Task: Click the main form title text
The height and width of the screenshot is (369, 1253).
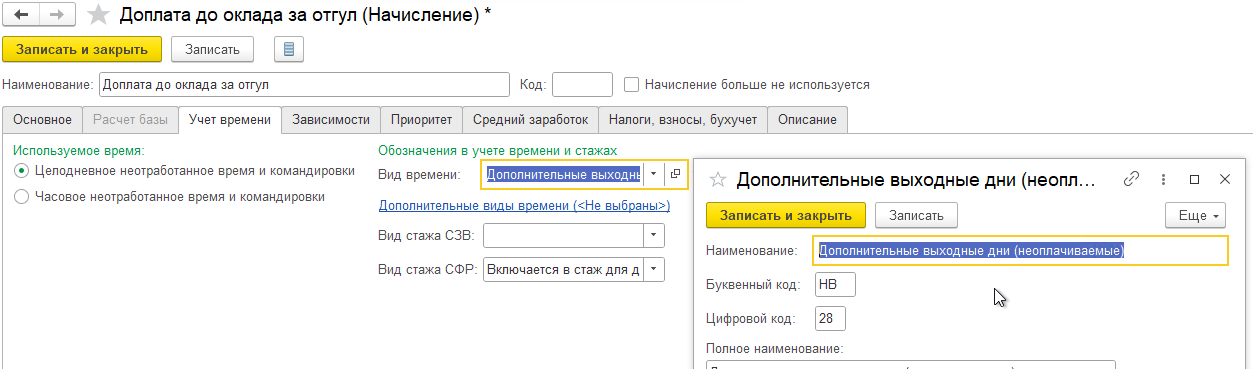Action: point(305,15)
